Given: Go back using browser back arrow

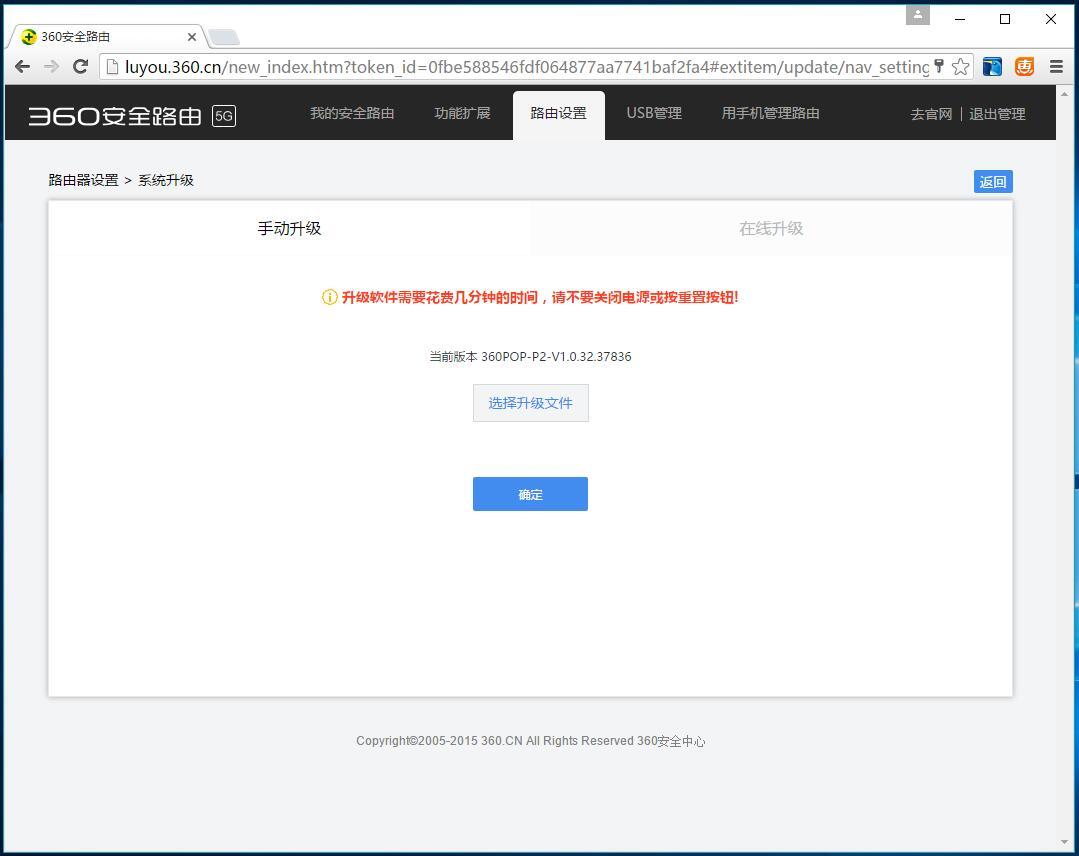Looking at the screenshot, I should pyautogui.click(x=22, y=67).
